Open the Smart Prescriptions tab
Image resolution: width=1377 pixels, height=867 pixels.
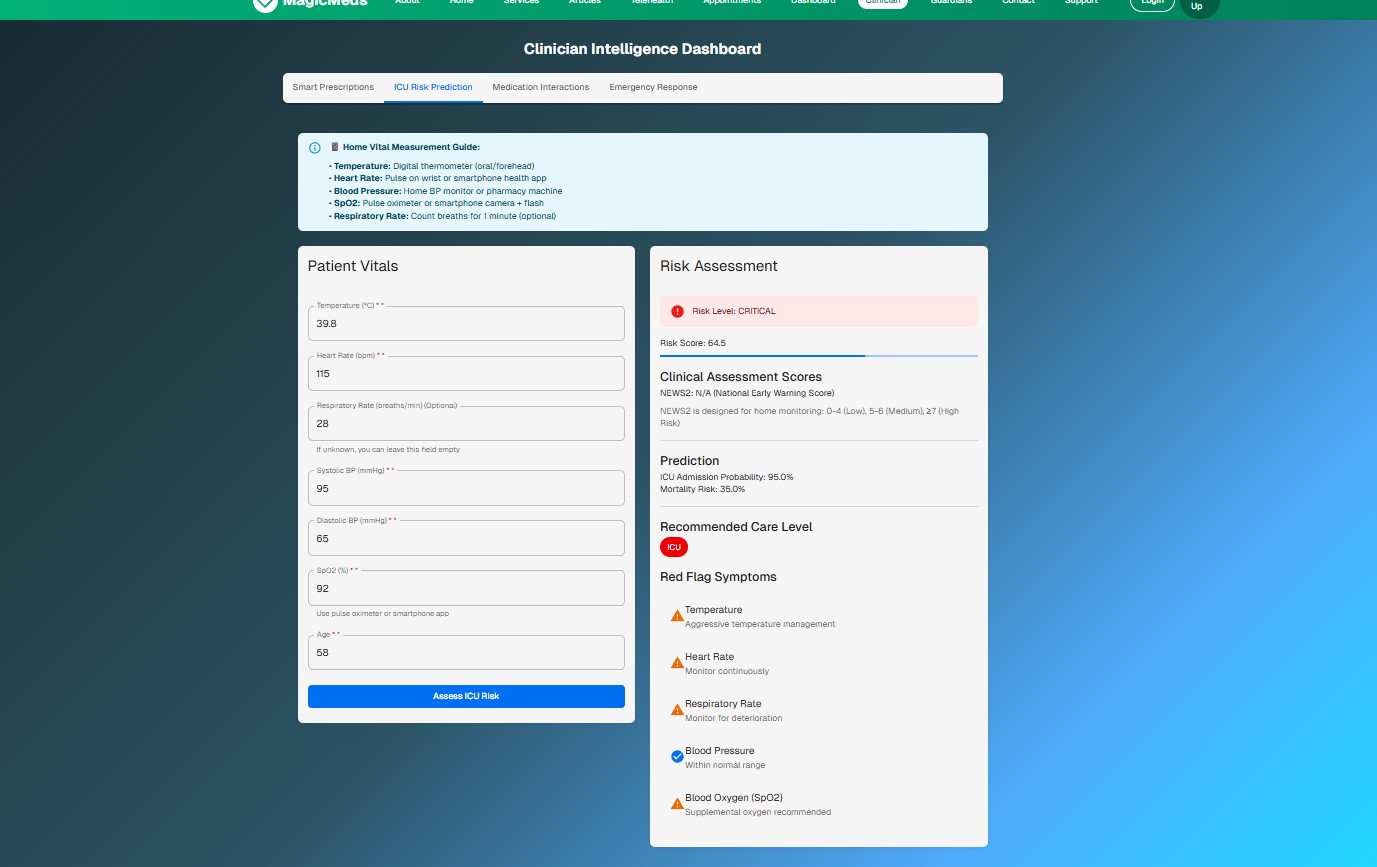(x=333, y=87)
